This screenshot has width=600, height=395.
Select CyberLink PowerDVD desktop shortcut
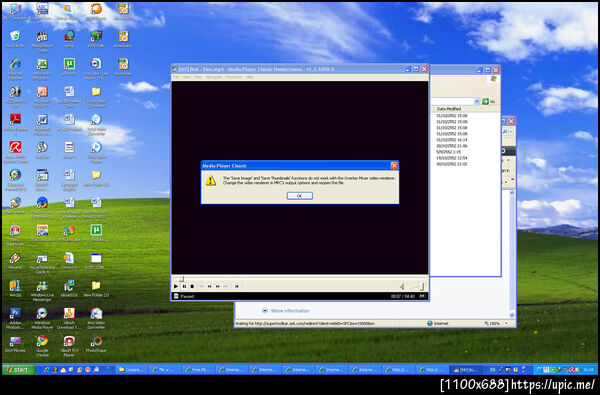coord(15,180)
